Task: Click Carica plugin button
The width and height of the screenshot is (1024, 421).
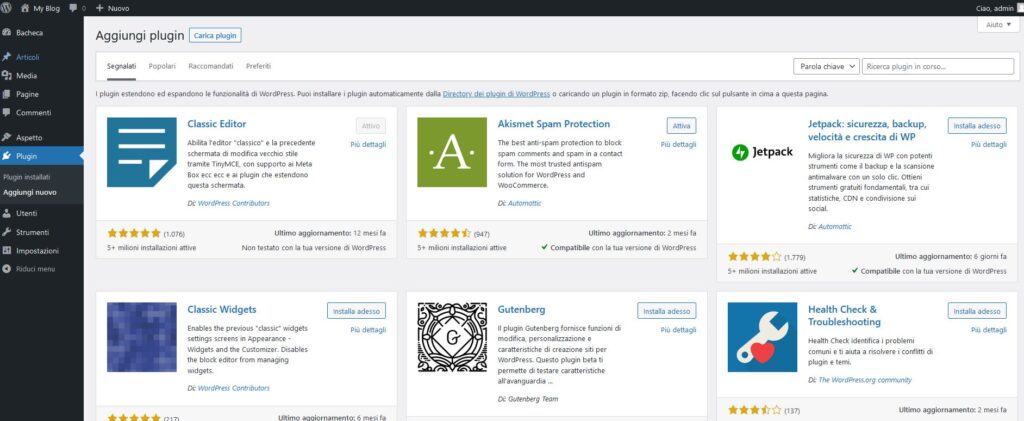Action: click(215, 36)
